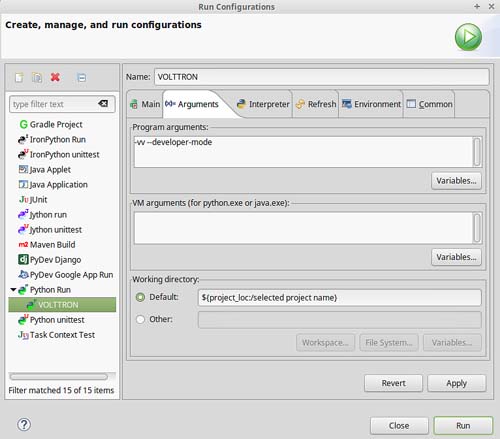Select the Default working directory radio button
Screen dimensions: 500x439
point(140,297)
